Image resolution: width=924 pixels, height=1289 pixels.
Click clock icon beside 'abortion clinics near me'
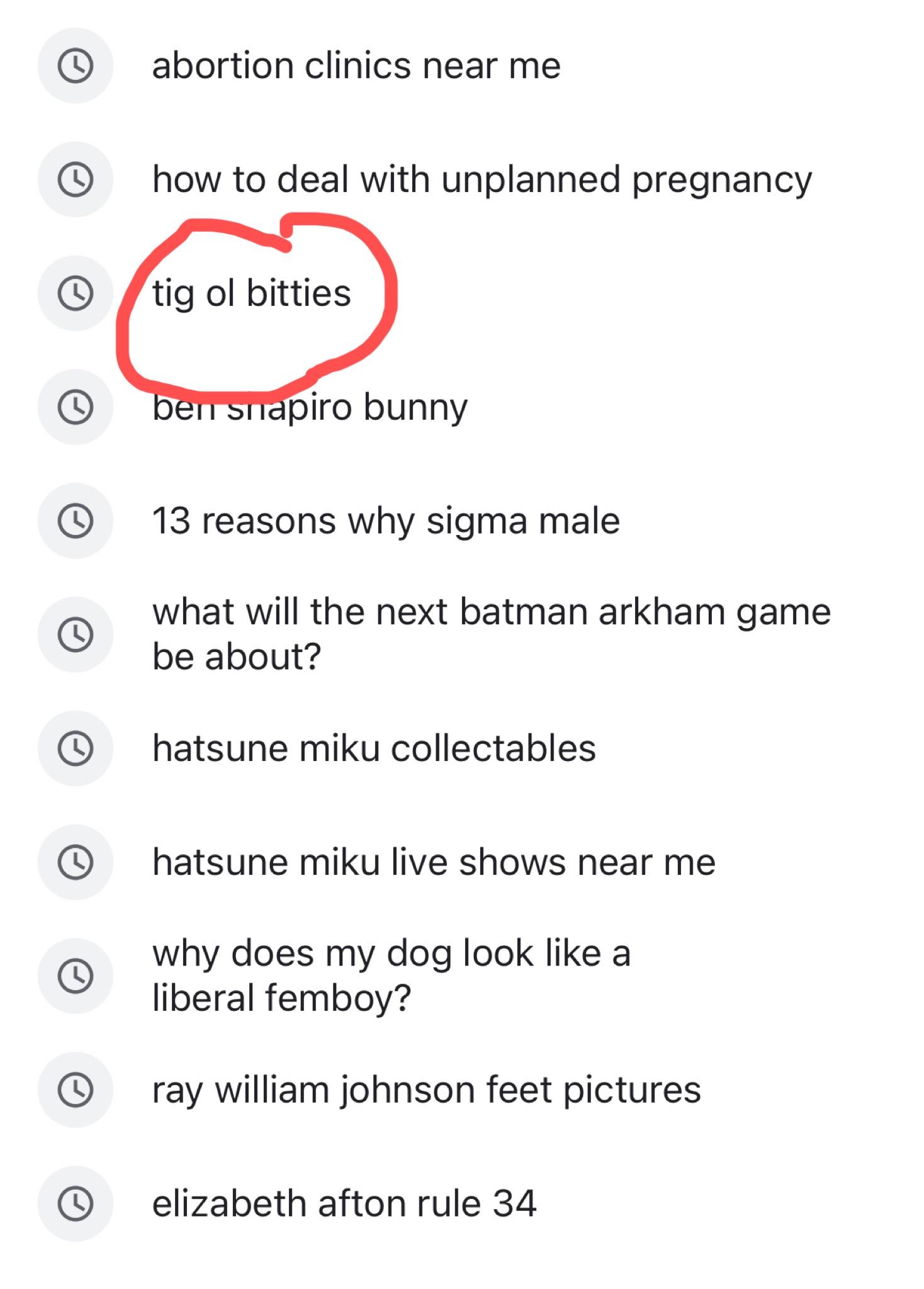coord(76,66)
